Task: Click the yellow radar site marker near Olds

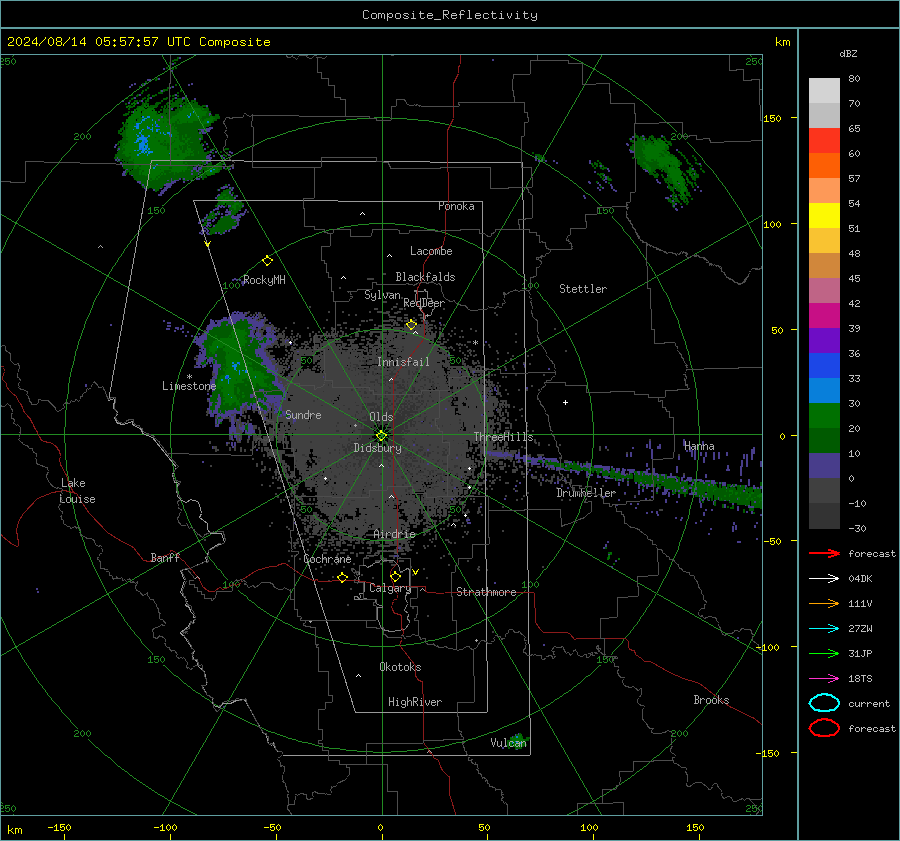Action: [381, 436]
